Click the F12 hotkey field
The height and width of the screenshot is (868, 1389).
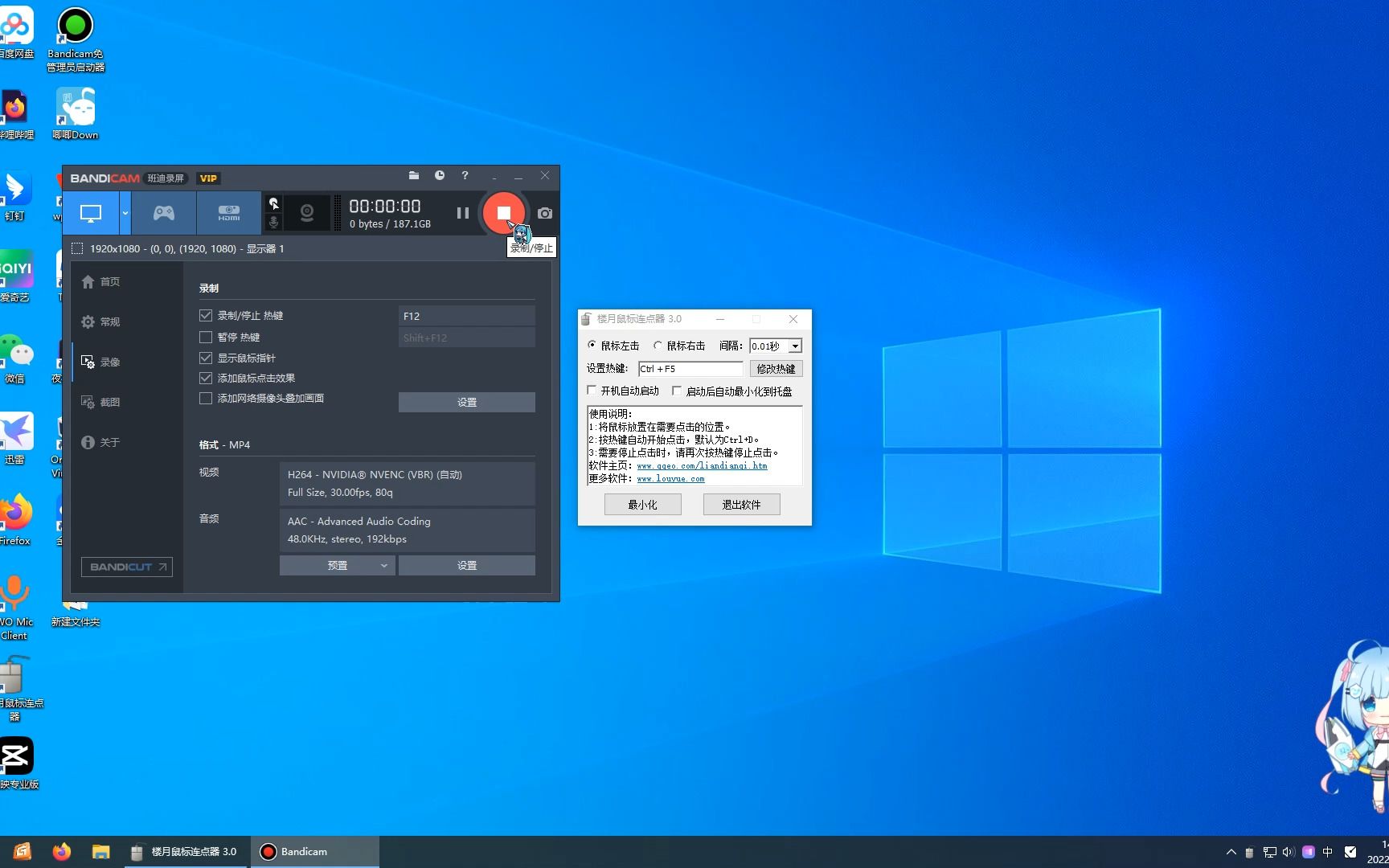click(467, 316)
